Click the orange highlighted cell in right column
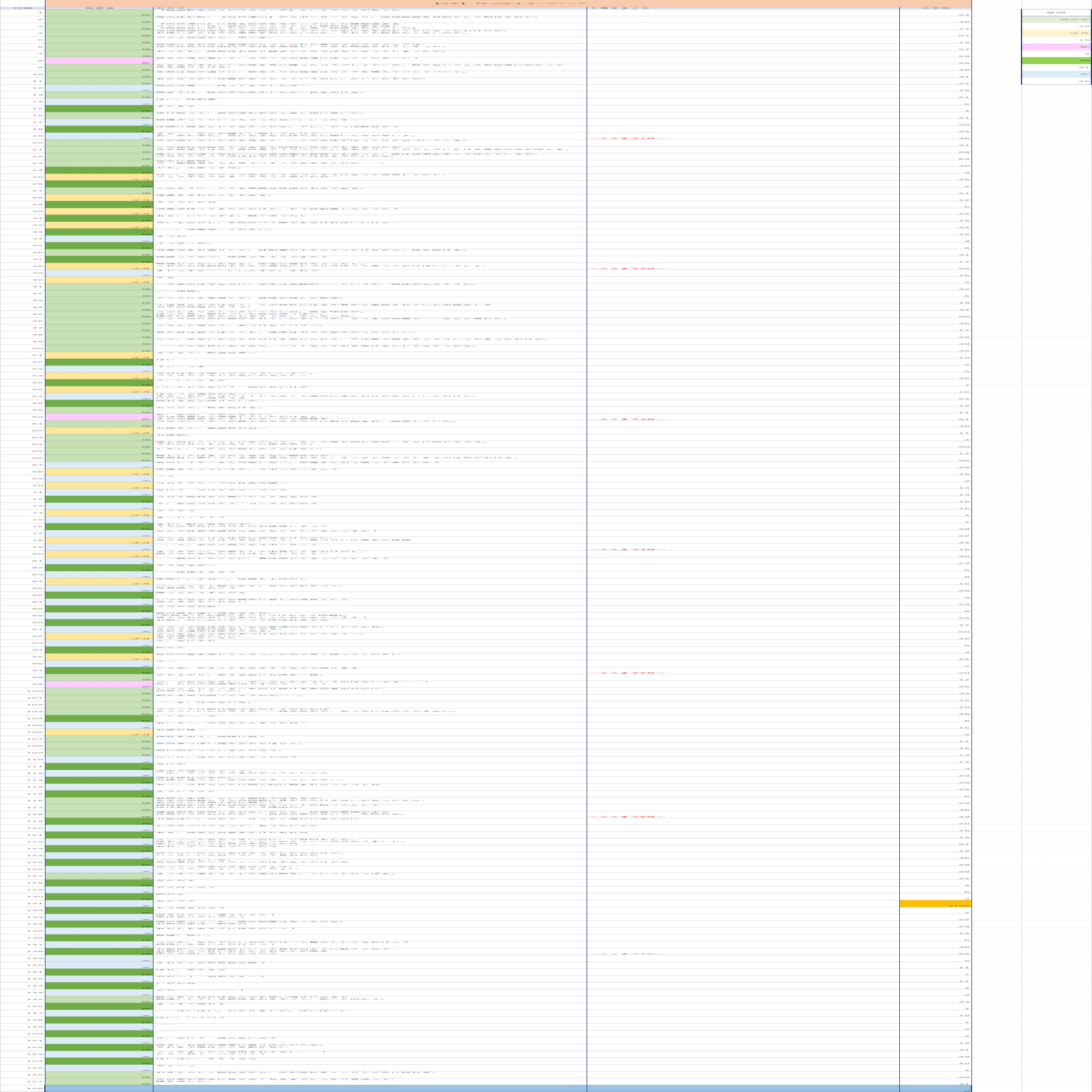Screen dimensions: 1092x1092 (935, 904)
